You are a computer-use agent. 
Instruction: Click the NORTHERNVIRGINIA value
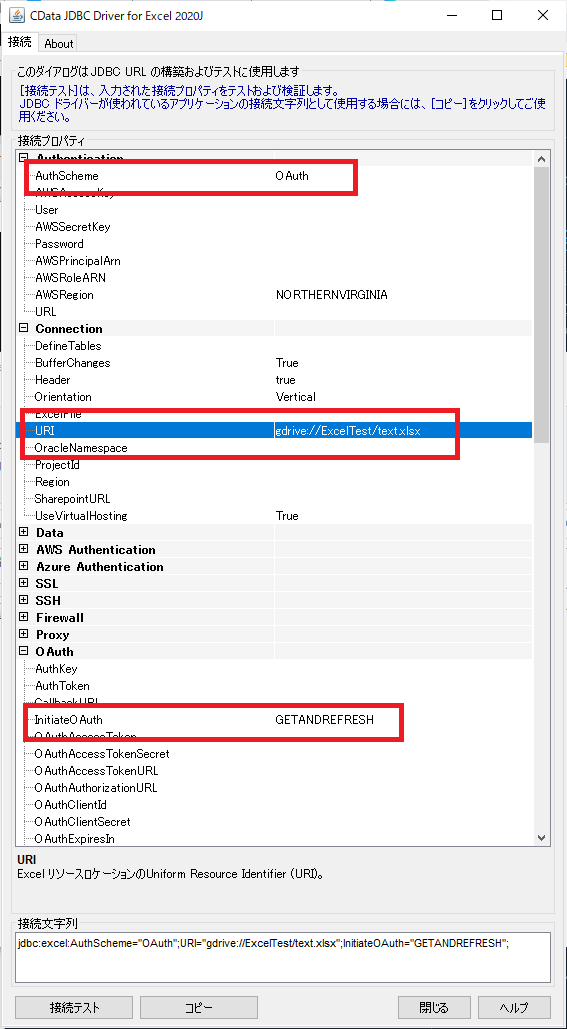(x=331, y=295)
